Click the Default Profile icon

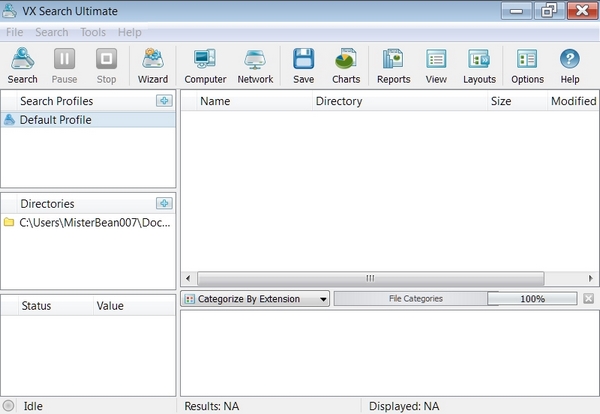(9, 120)
